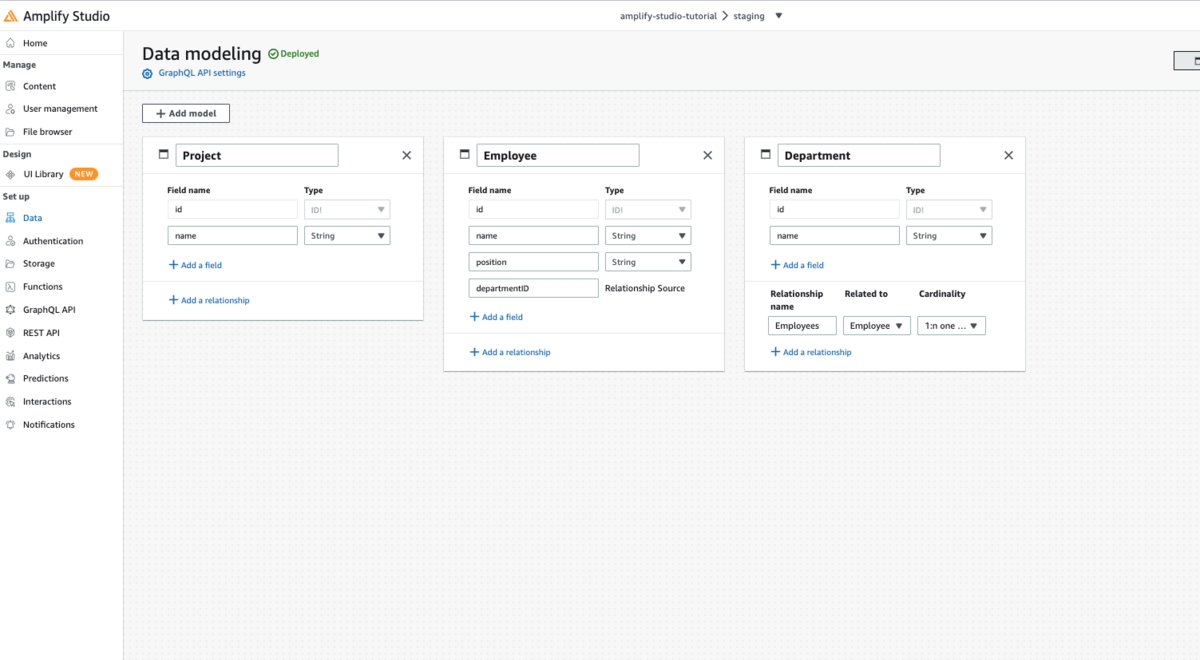1200x660 pixels.
Task: Open File browser page
Action: 48,132
